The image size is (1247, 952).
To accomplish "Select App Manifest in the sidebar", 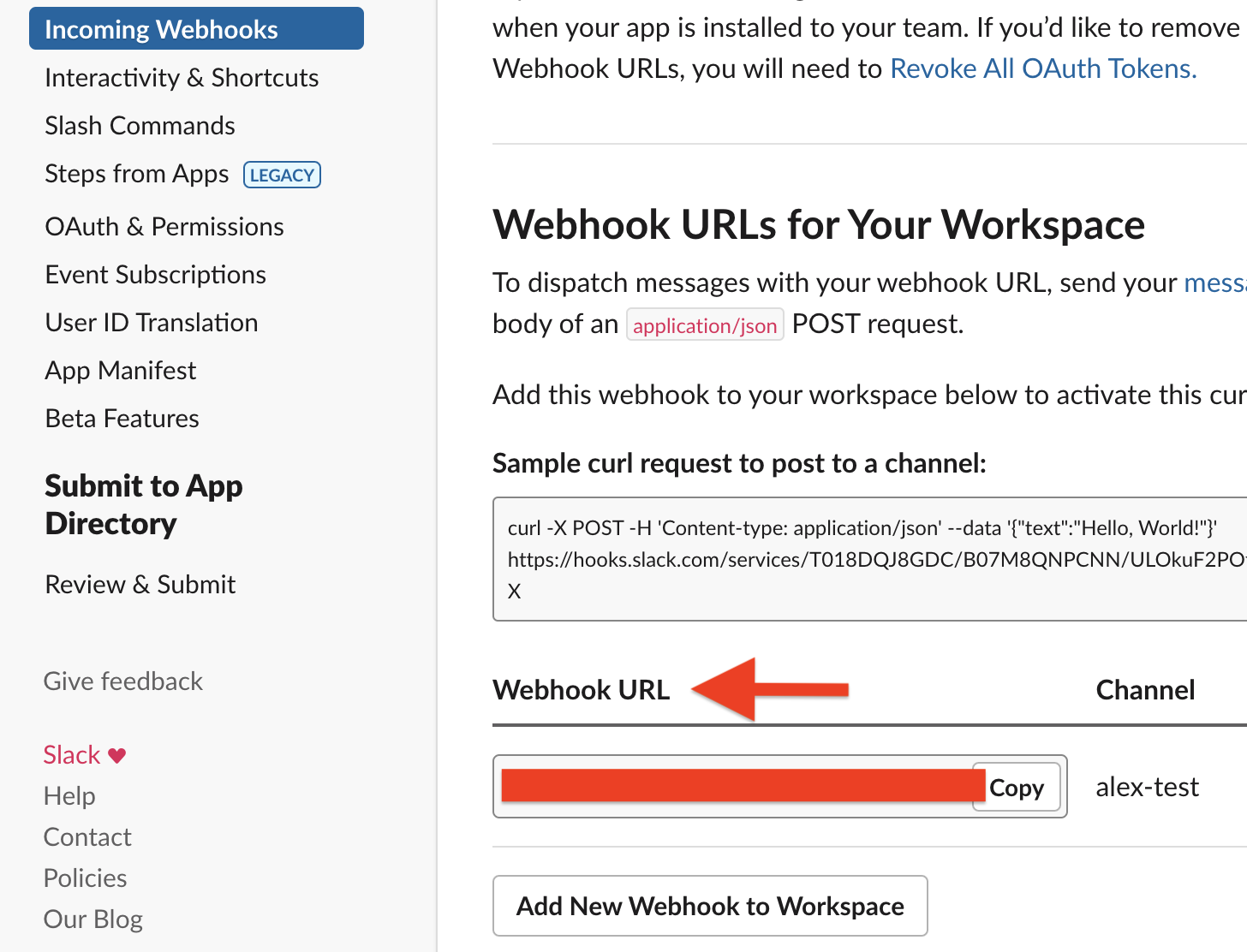I will tap(121, 370).
